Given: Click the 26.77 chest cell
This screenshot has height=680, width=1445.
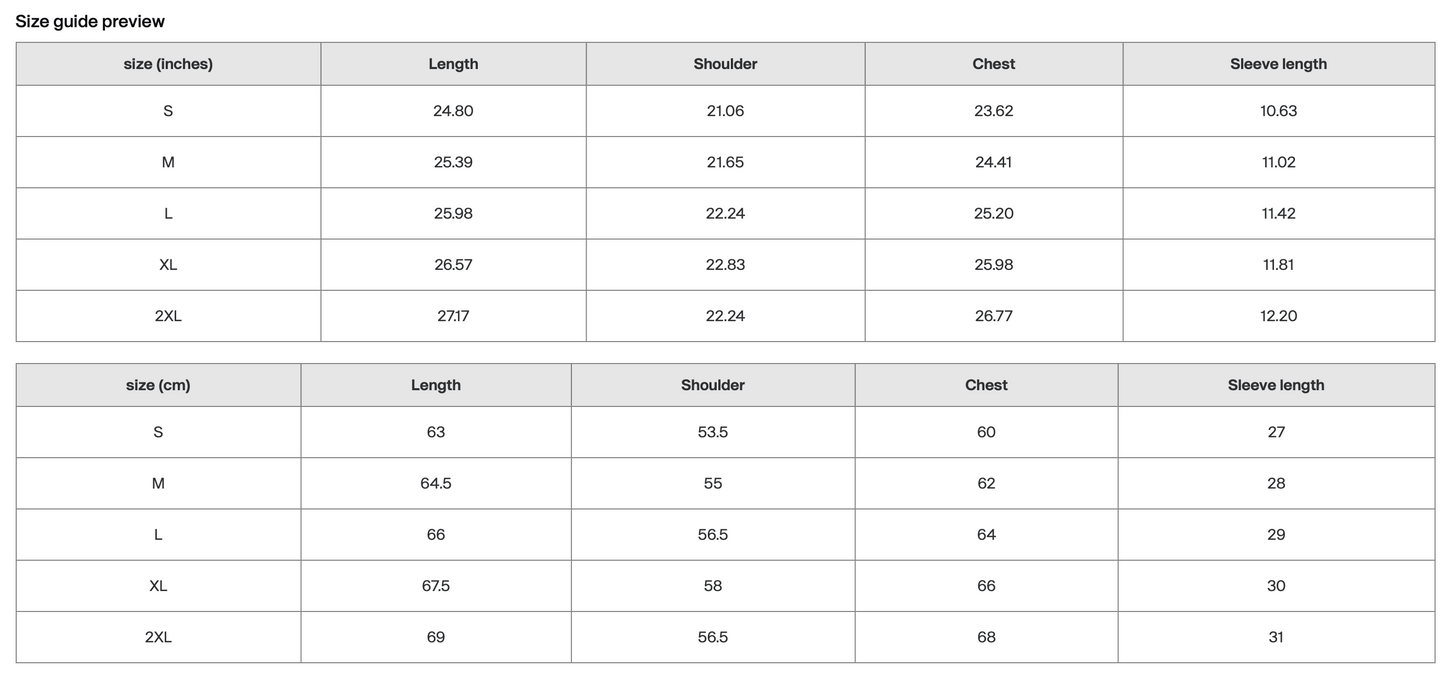Looking at the screenshot, I should point(994,316).
